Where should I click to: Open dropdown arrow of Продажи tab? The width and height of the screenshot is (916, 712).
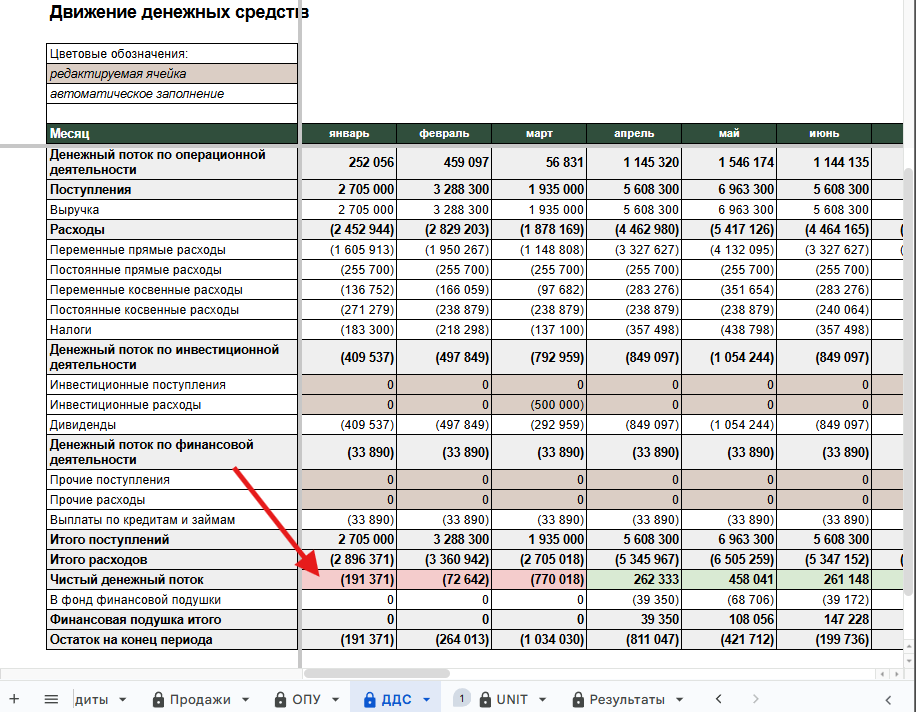tap(245, 700)
